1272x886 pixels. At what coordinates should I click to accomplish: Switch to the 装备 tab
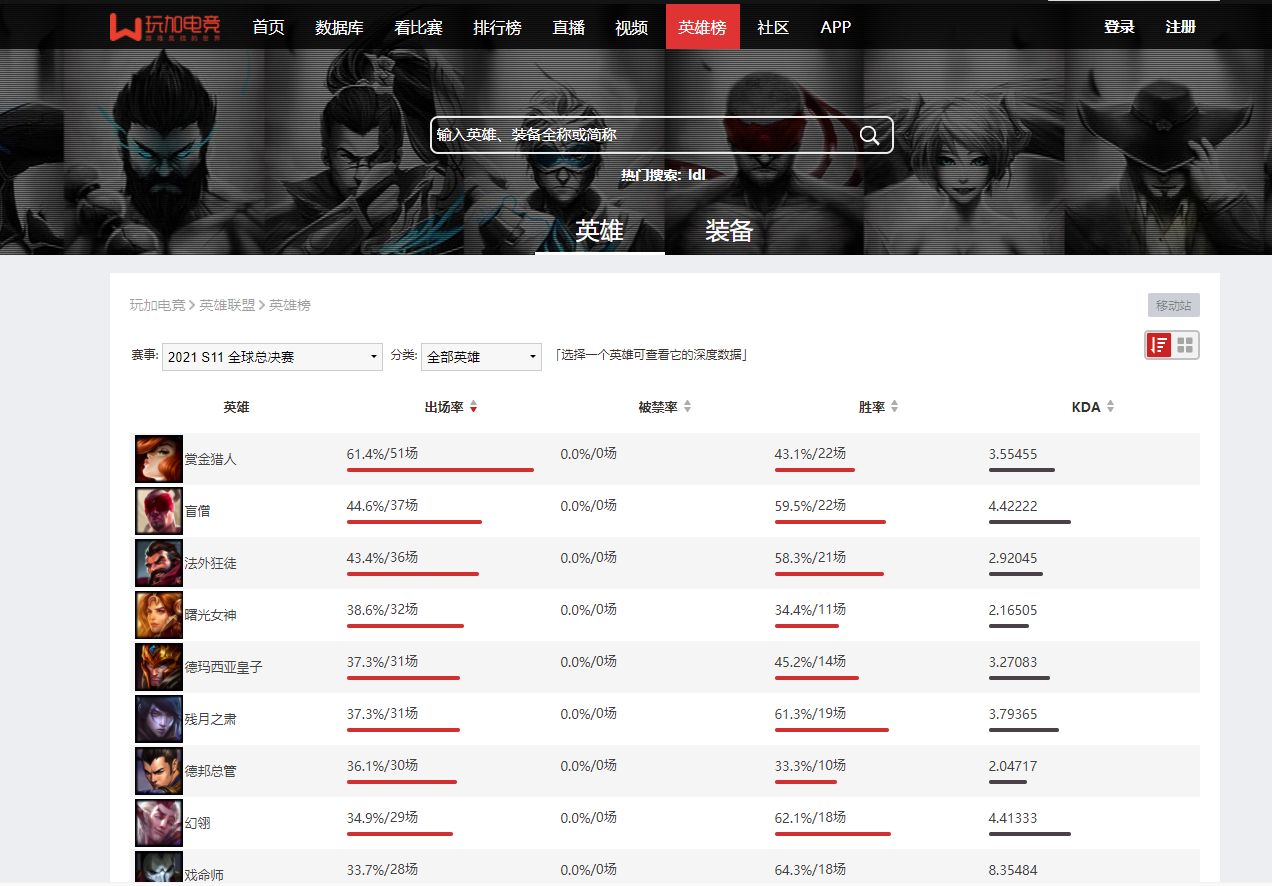[729, 231]
